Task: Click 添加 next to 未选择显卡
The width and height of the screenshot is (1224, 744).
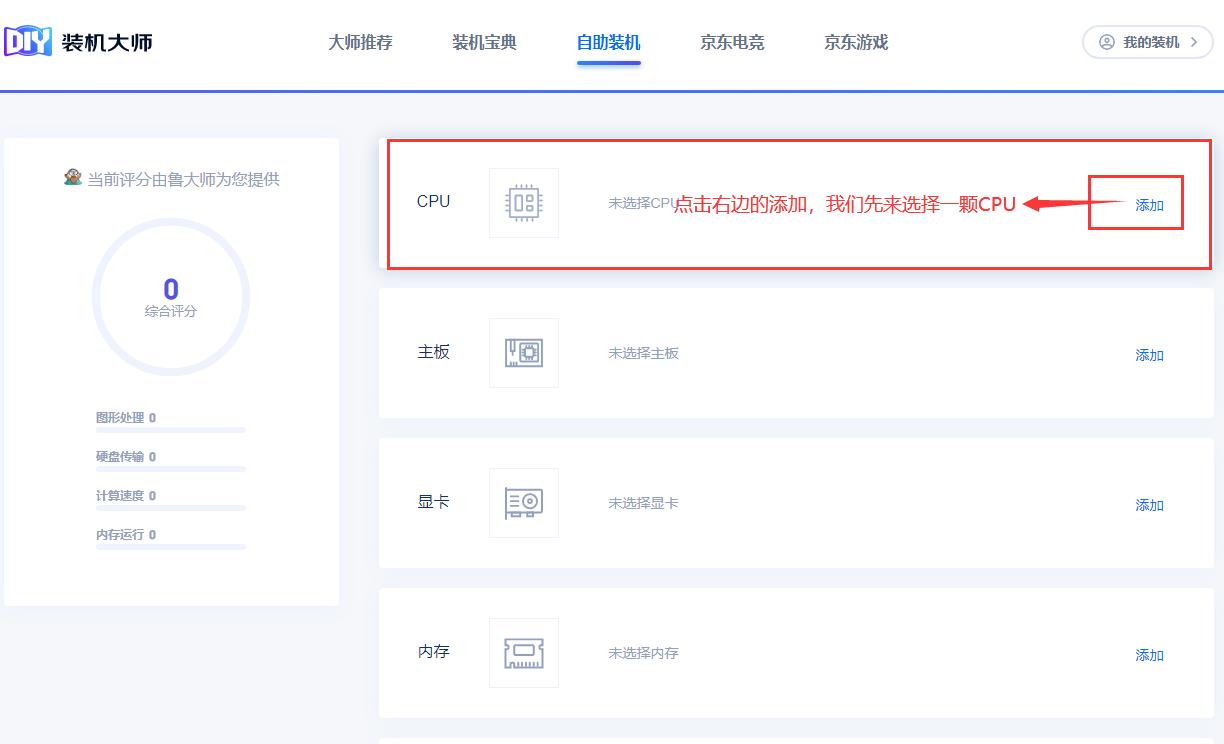Action: (1149, 505)
